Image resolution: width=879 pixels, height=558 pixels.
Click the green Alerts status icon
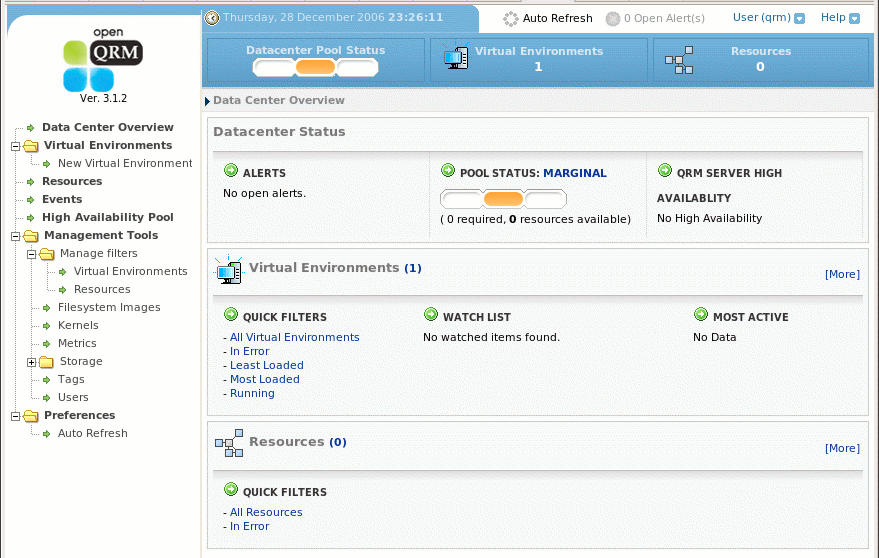coord(231,172)
